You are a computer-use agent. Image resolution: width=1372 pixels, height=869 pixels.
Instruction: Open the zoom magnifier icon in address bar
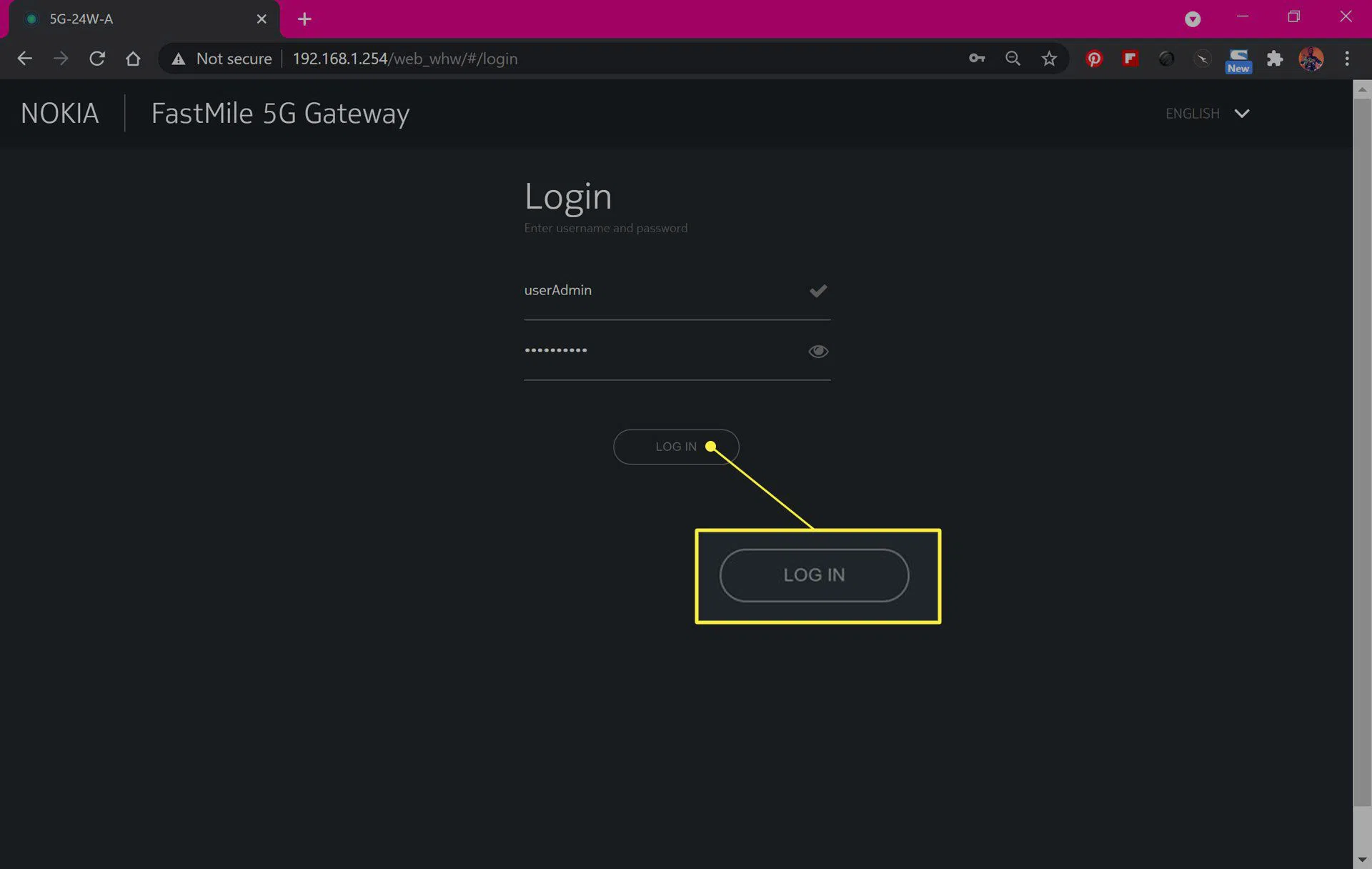(x=1013, y=59)
